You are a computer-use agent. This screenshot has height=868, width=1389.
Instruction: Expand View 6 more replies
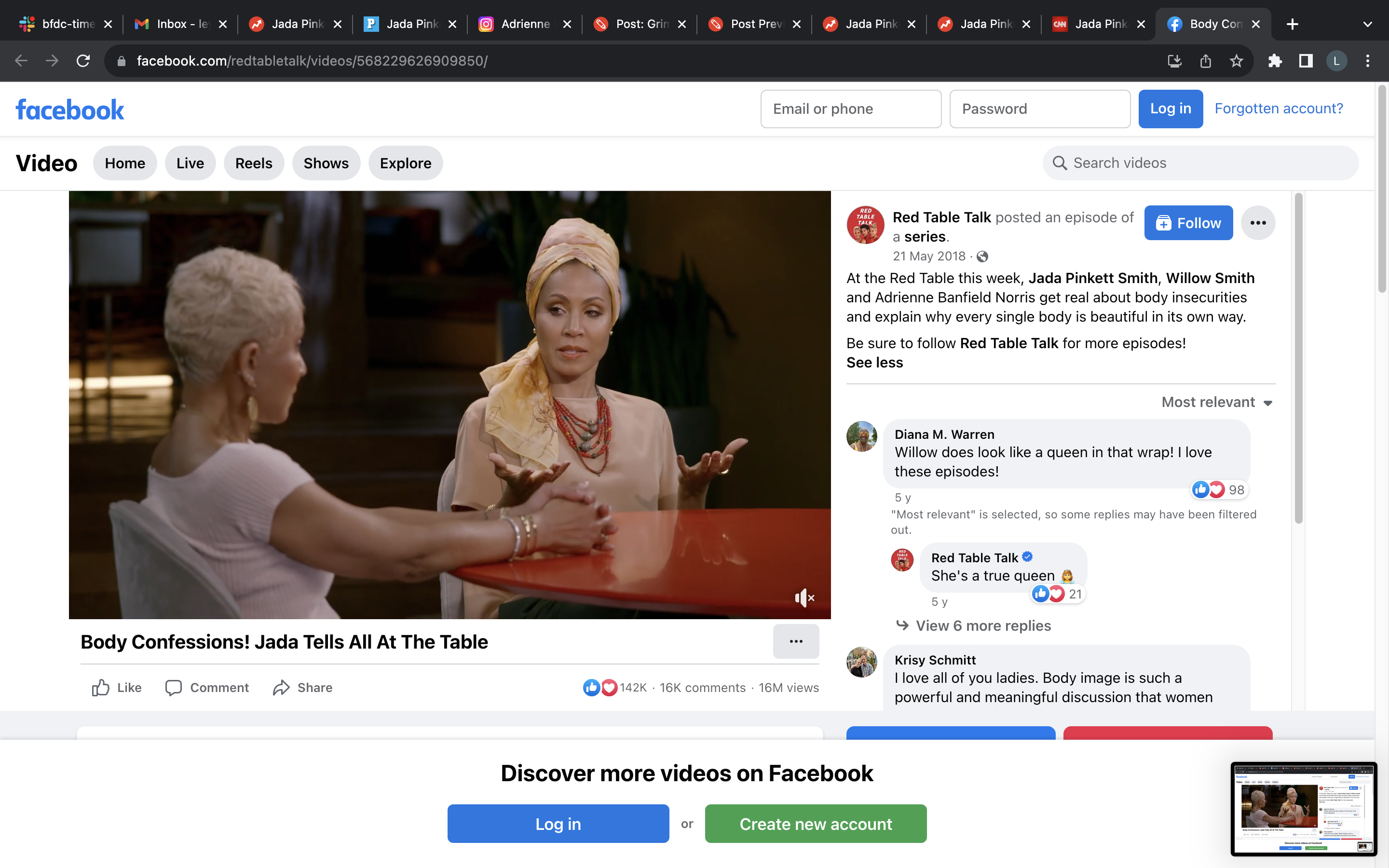(982, 626)
